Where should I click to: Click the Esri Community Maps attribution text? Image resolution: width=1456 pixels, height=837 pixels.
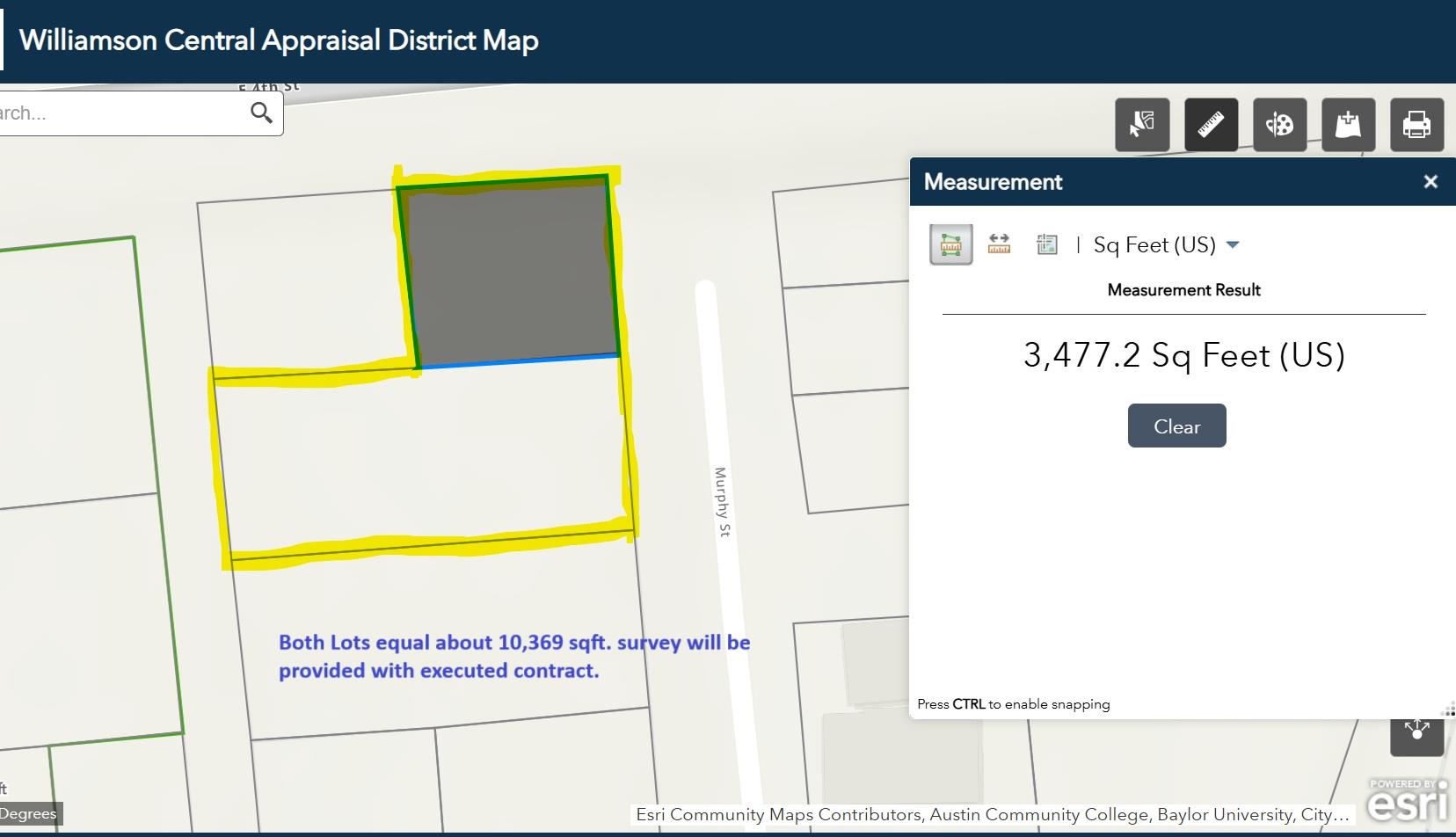point(985,814)
